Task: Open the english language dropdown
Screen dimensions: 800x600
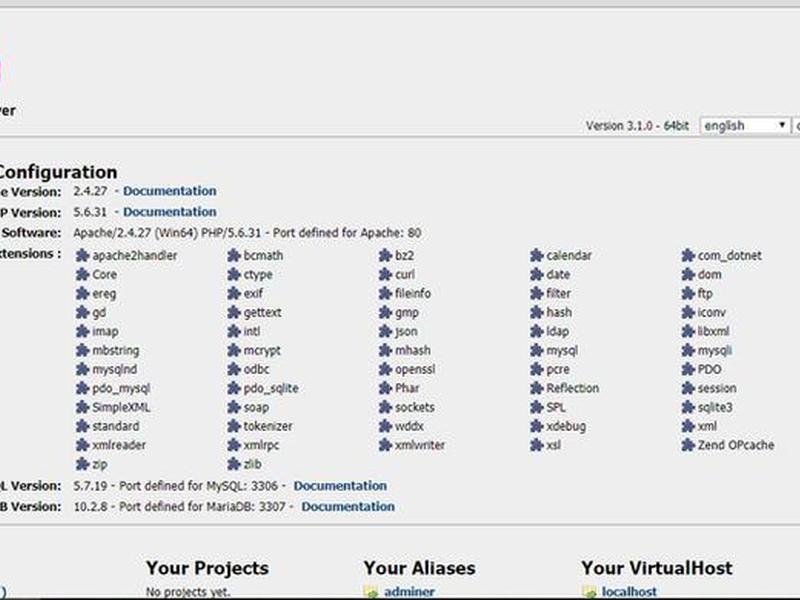Action: coord(744,126)
